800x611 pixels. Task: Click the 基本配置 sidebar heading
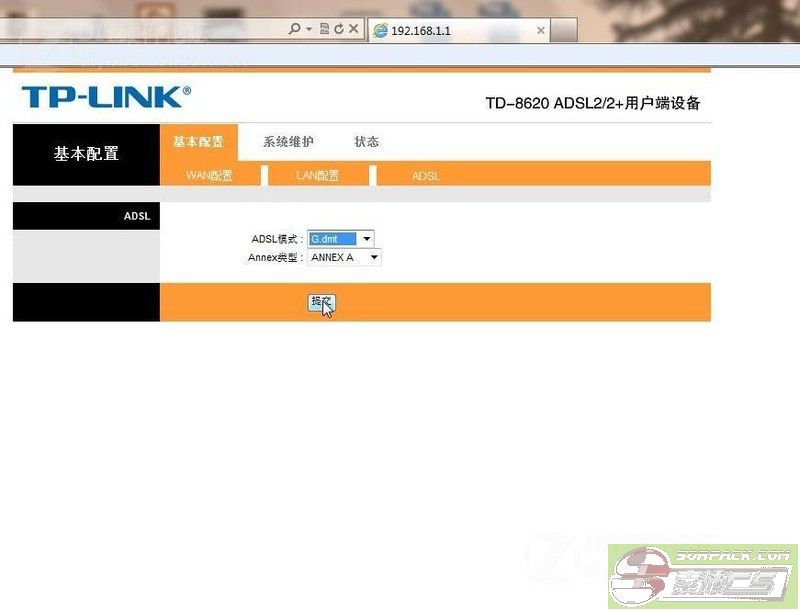(x=86, y=154)
